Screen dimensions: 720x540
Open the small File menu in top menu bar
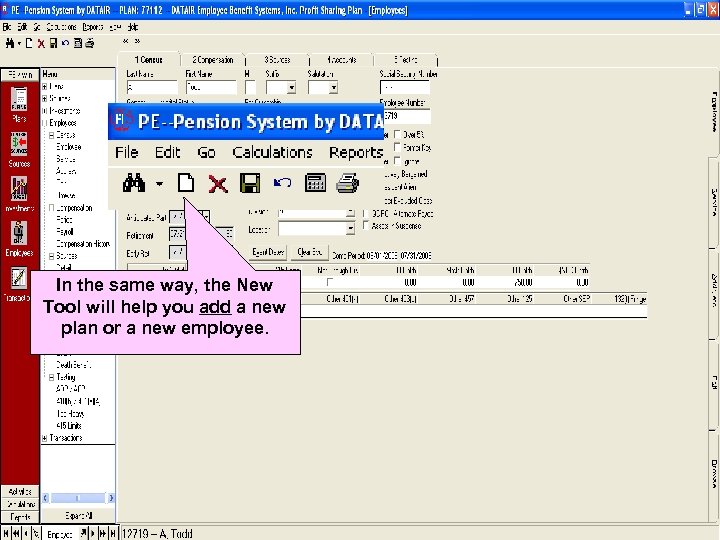point(6,27)
